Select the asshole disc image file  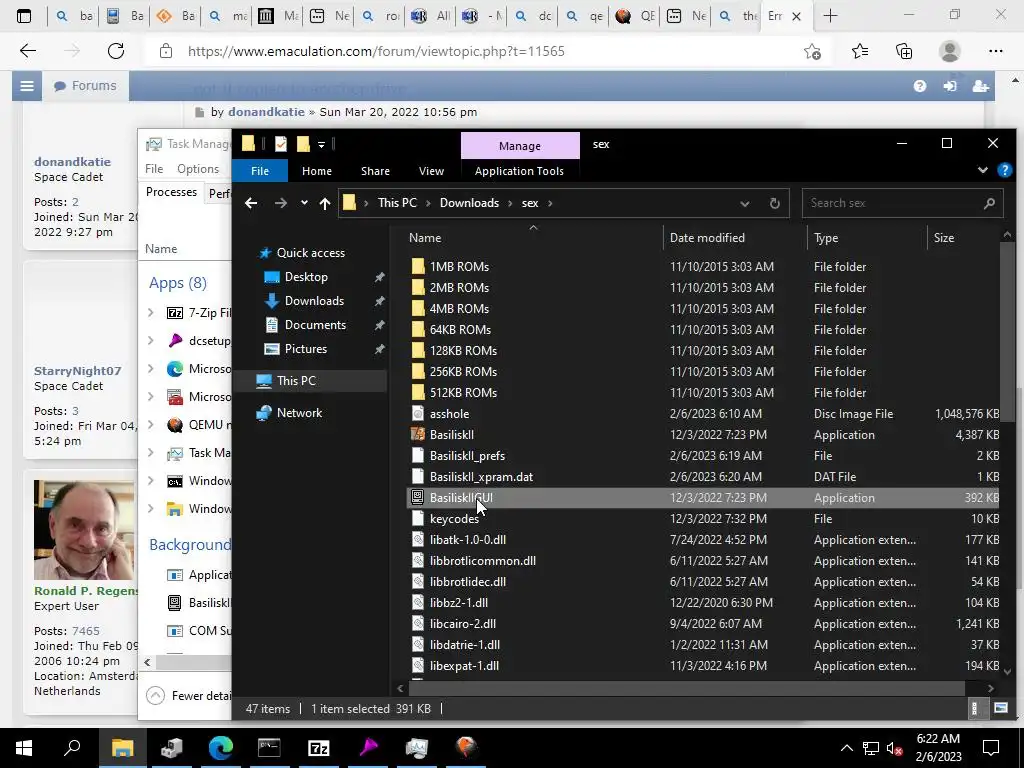tap(449, 413)
